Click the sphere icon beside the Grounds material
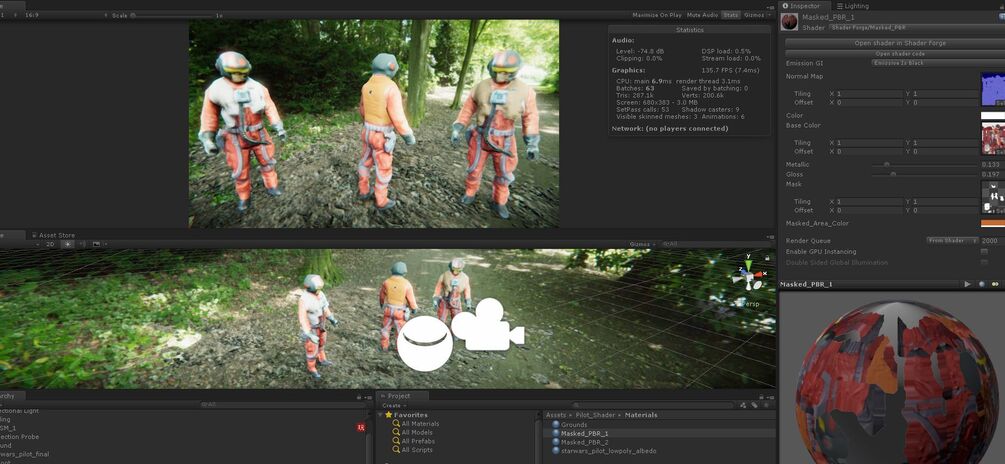 555,424
